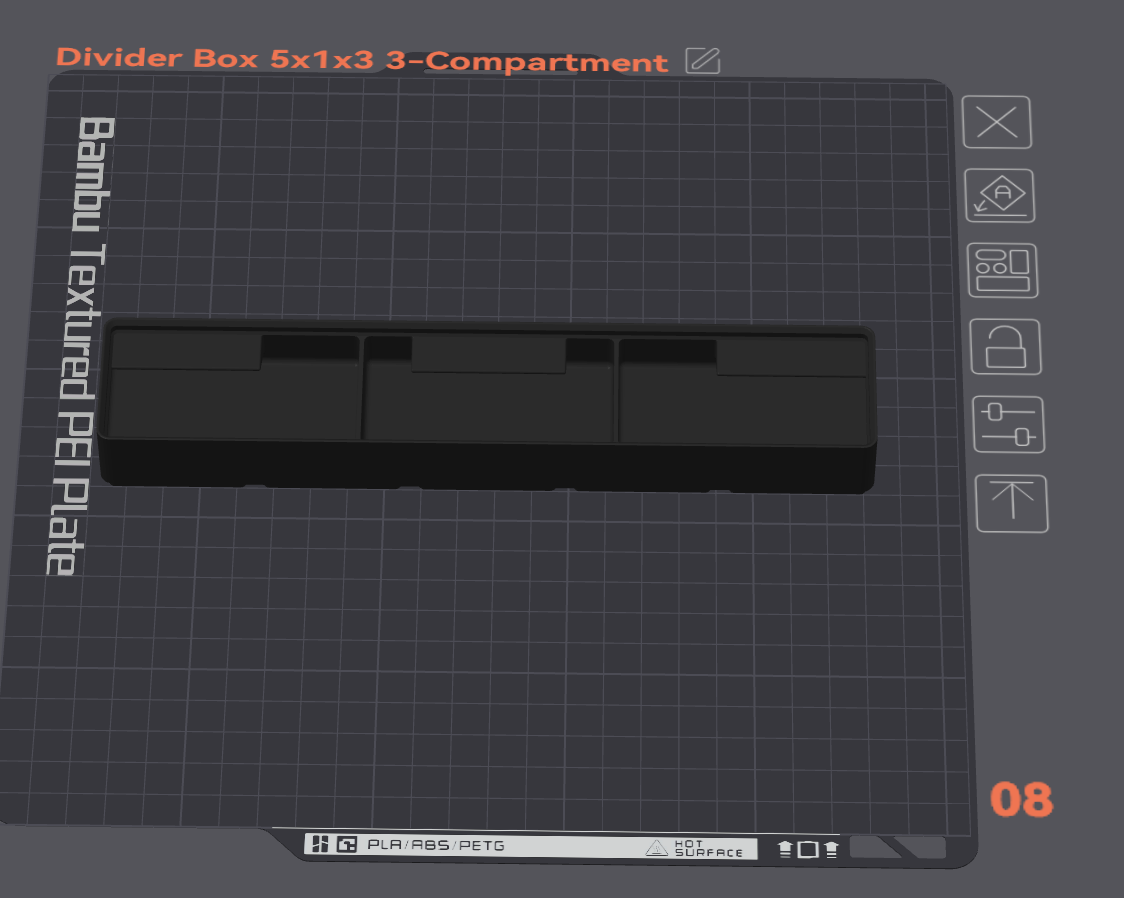Screen dimensions: 1124x898
Task: Arrange objects on the plate
Action: (x=1003, y=270)
